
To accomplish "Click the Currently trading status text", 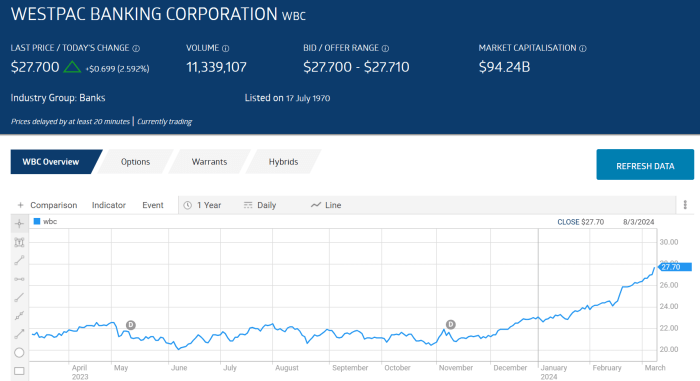I will click(164, 121).
